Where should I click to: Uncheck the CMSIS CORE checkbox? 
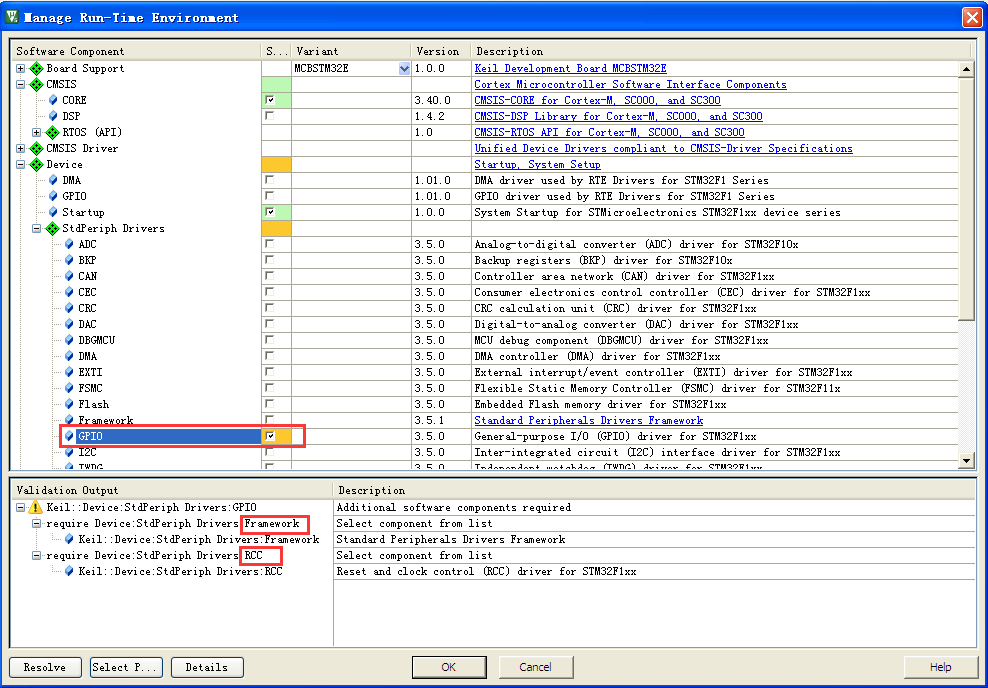(270, 100)
